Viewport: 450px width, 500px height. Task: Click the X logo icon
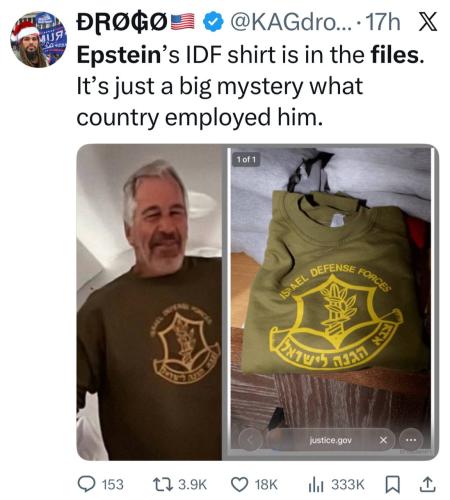click(427, 22)
